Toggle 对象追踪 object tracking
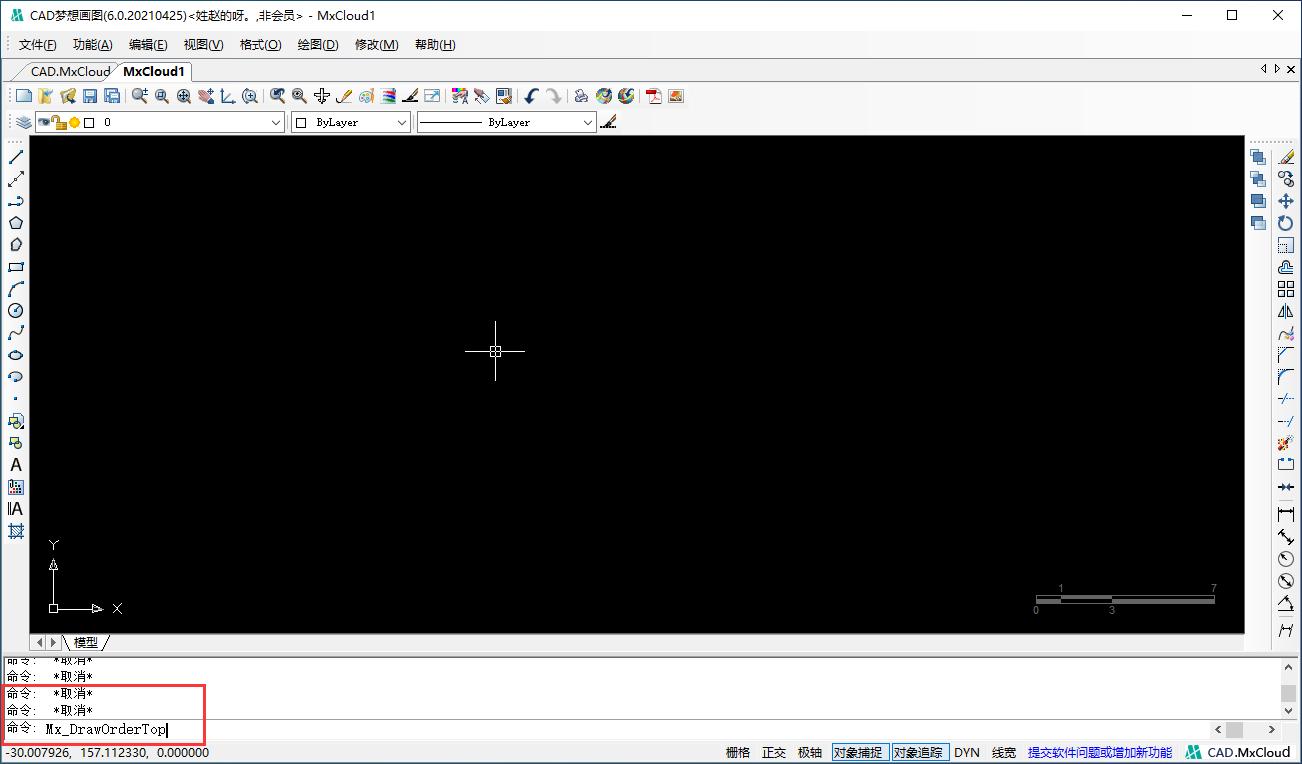Viewport: 1302px width, 764px height. pyautogui.click(x=918, y=752)
